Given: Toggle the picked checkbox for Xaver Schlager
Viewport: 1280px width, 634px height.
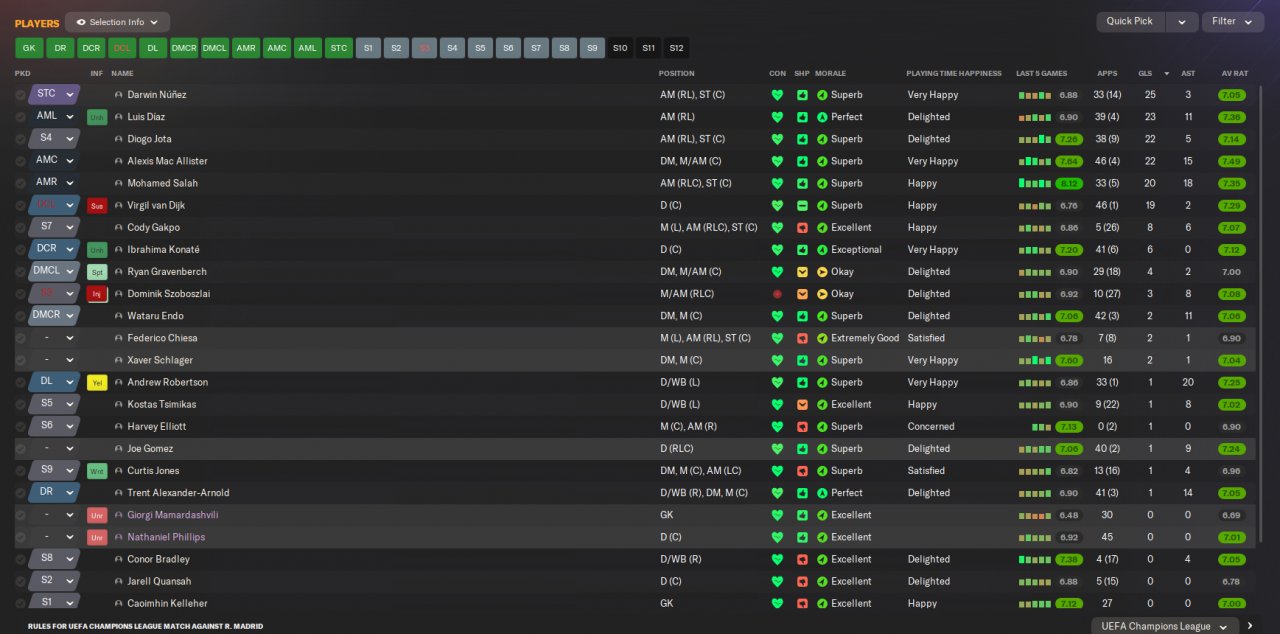Looking at the screenshot, I should tap(20, 360).
